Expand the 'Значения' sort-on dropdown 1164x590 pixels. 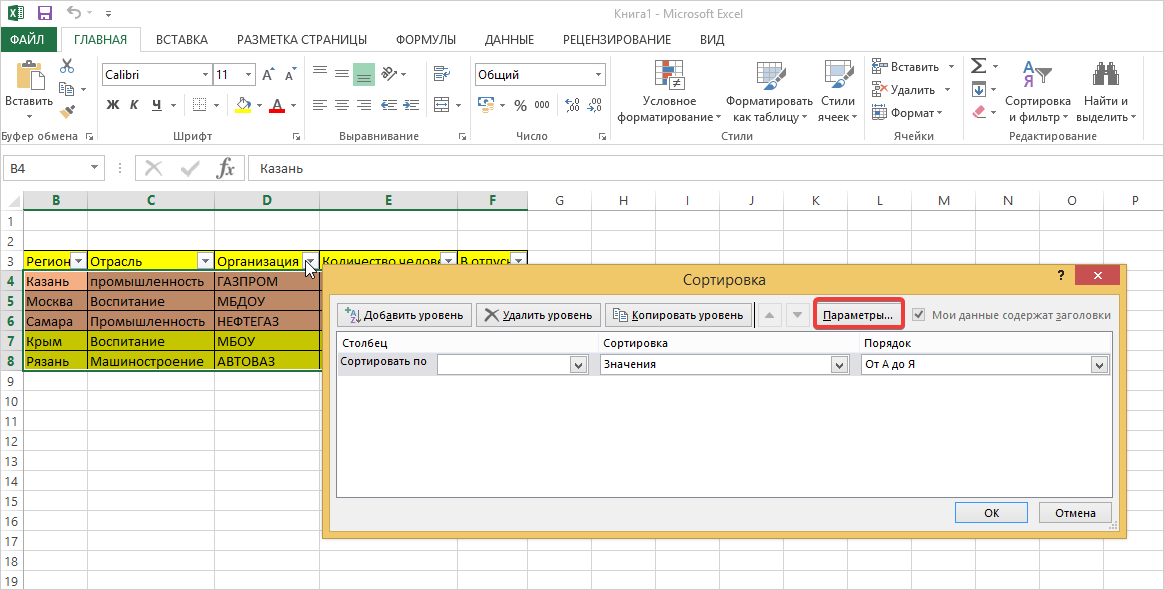pyautogui.click(x=839, y=366)
